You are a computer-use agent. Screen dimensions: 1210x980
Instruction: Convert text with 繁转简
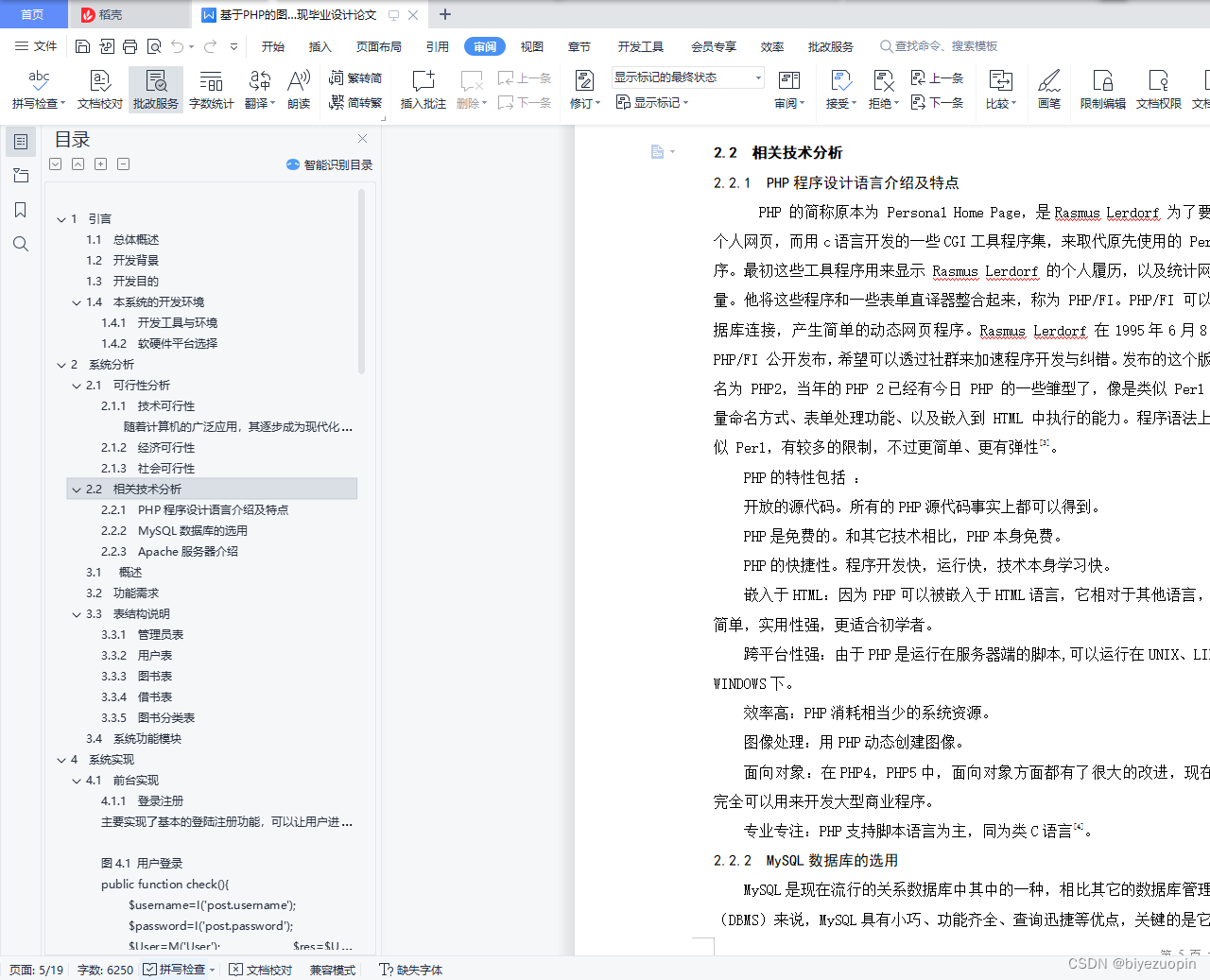pyautogui.click(x=355, y=78)
